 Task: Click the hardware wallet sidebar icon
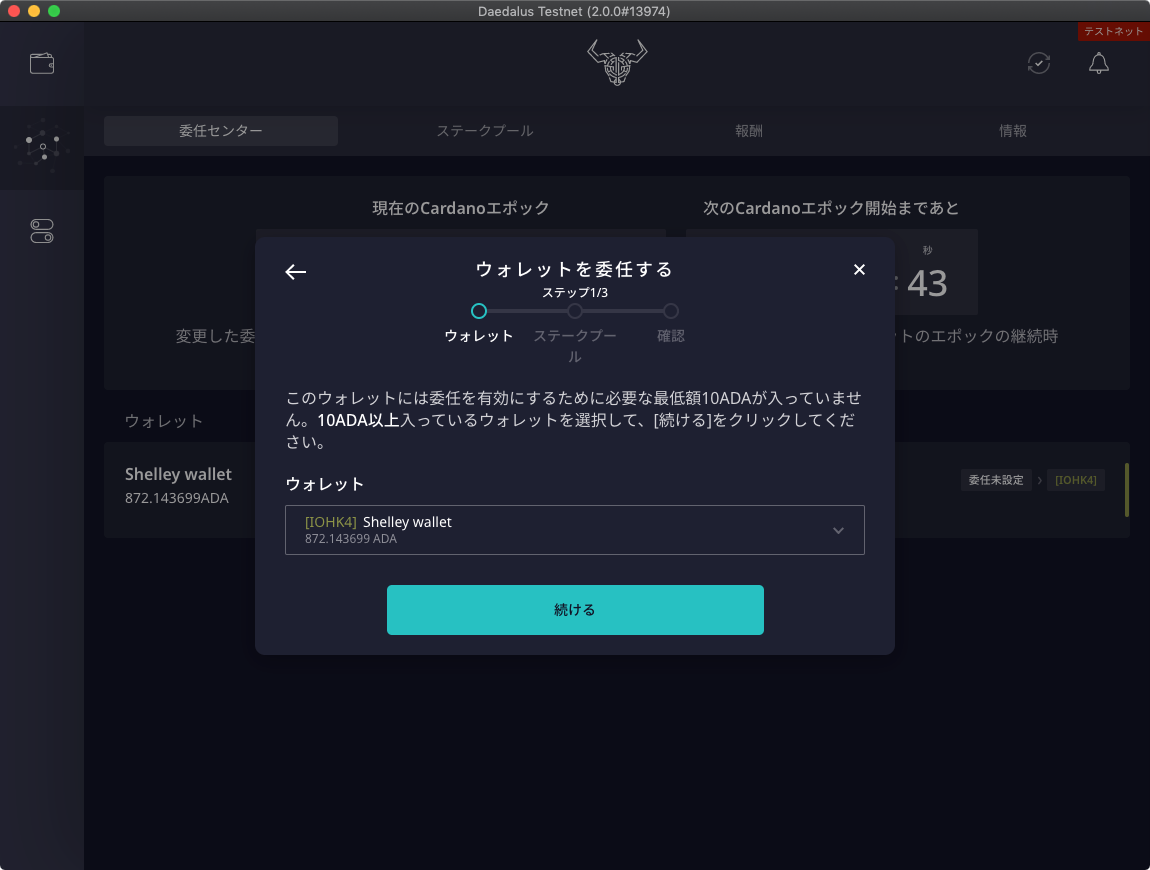click(x=42, y=231)
